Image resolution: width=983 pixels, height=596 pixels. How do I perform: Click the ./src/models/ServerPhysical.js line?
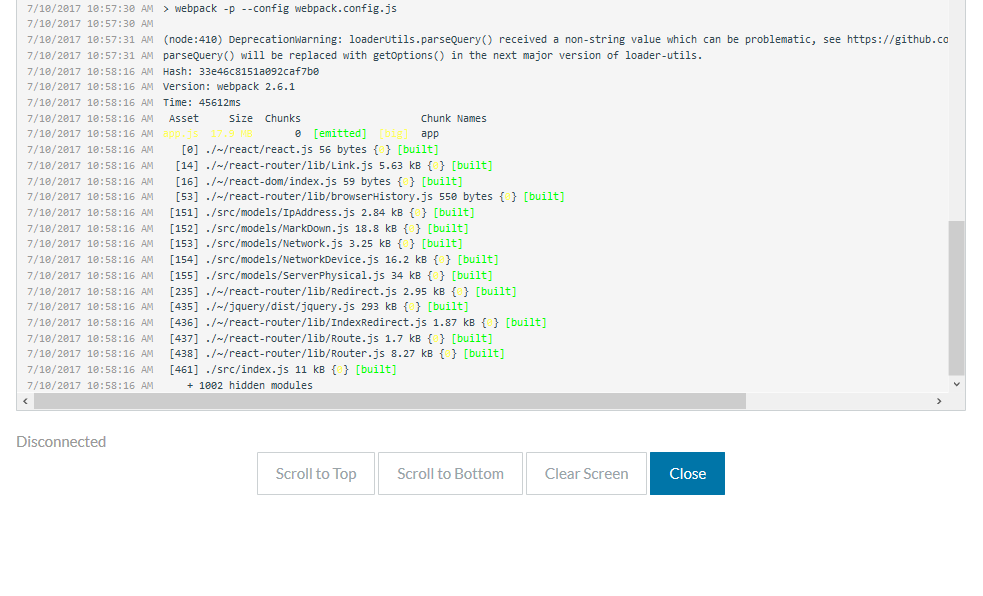330,276
